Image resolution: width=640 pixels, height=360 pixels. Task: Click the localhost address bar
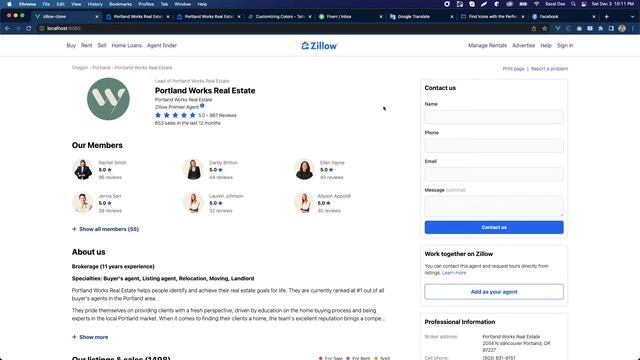286,29
